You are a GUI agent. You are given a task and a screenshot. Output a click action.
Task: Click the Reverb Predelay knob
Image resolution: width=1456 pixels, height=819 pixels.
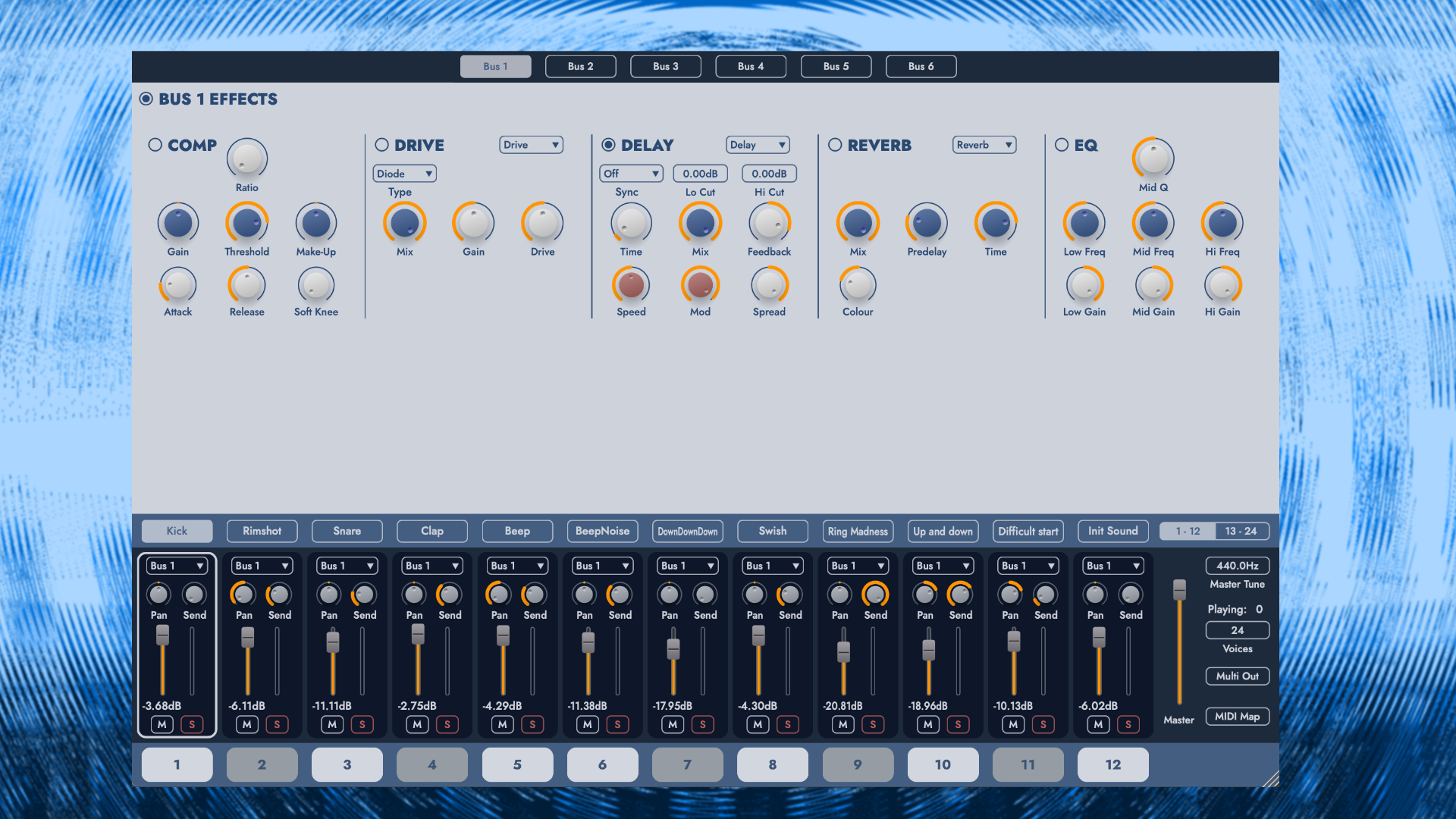click(927, 223)
